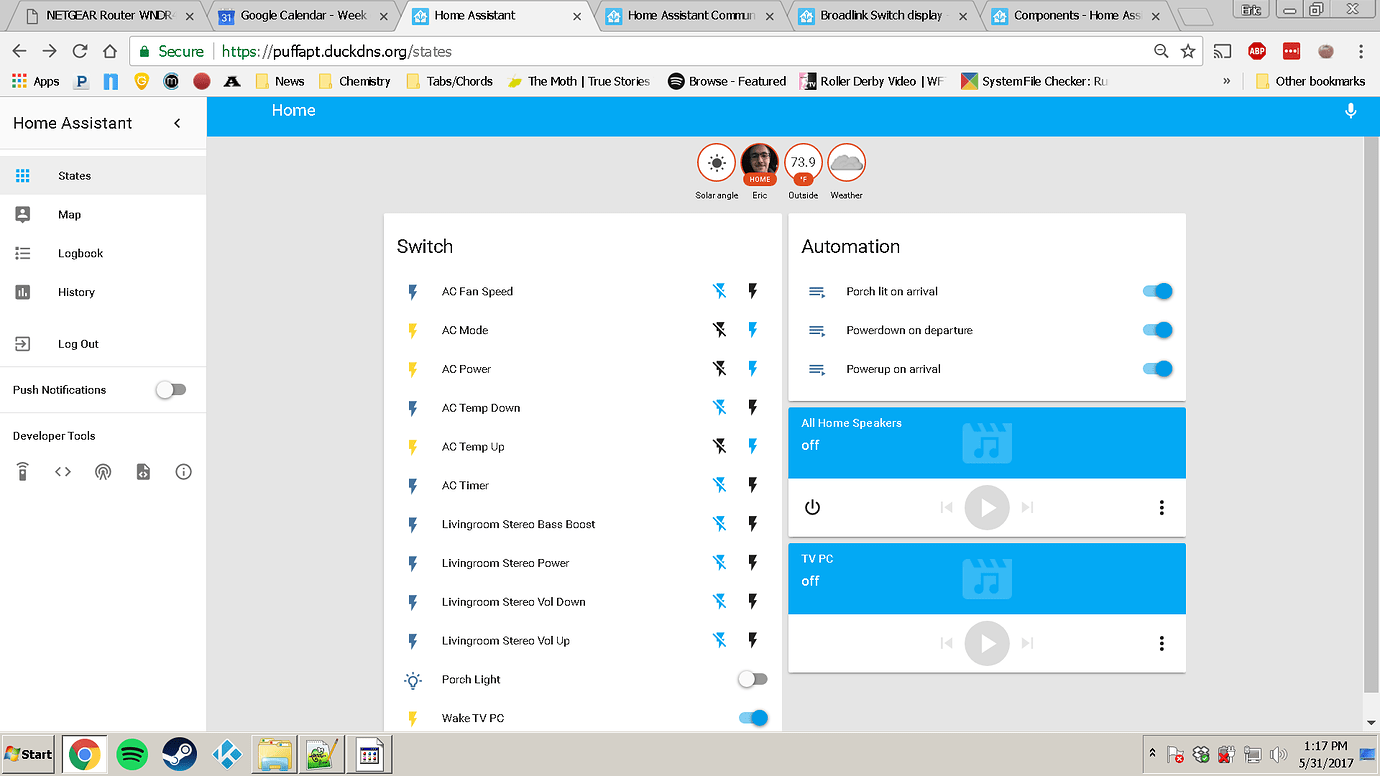Screen dimensions: 1380x776
Task: Open History from the sidebar
Action: (103, 292)
